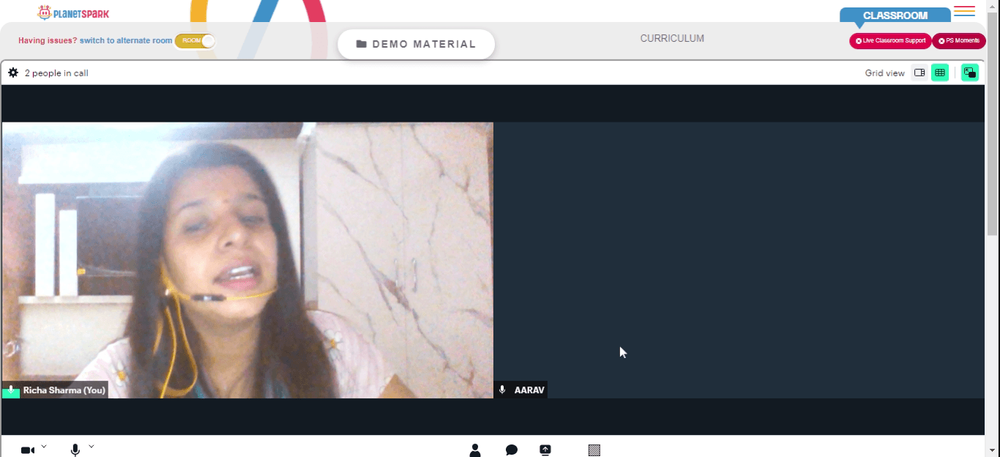Click the scrollbar up arrow
This screenshot has width=1000, height=457.
click(x=994, y=4)
